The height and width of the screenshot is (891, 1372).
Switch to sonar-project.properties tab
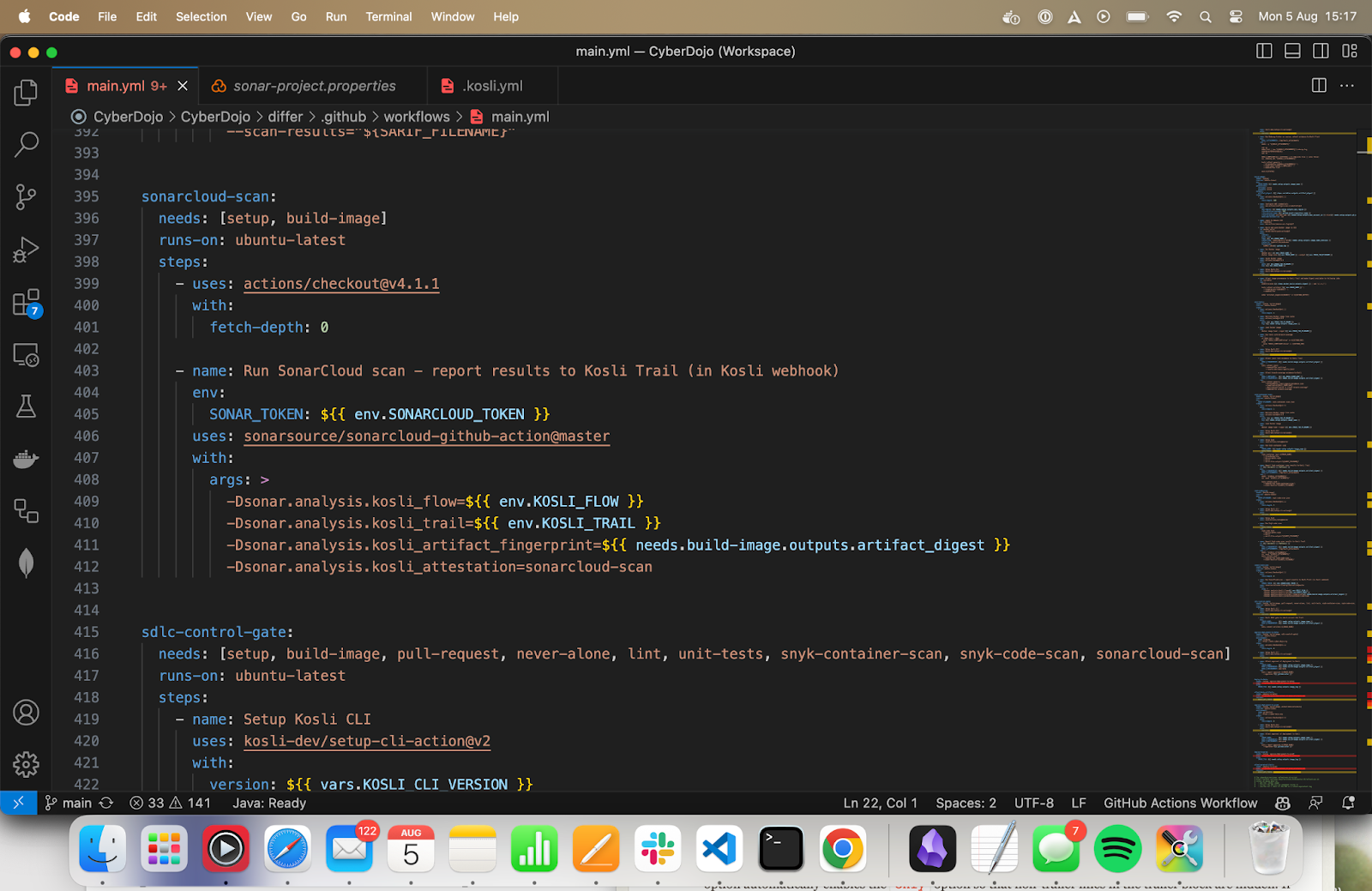coord(314,86)
